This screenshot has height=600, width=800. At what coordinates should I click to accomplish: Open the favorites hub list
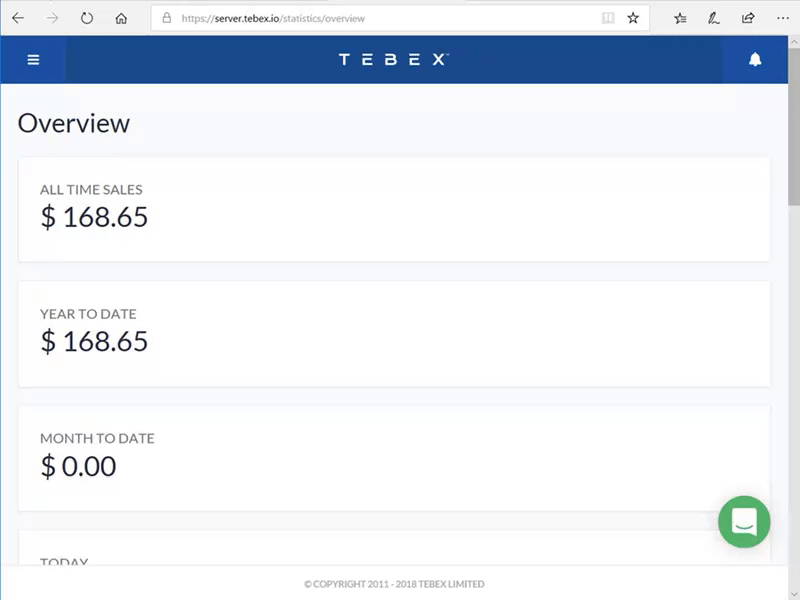(680, 18)
